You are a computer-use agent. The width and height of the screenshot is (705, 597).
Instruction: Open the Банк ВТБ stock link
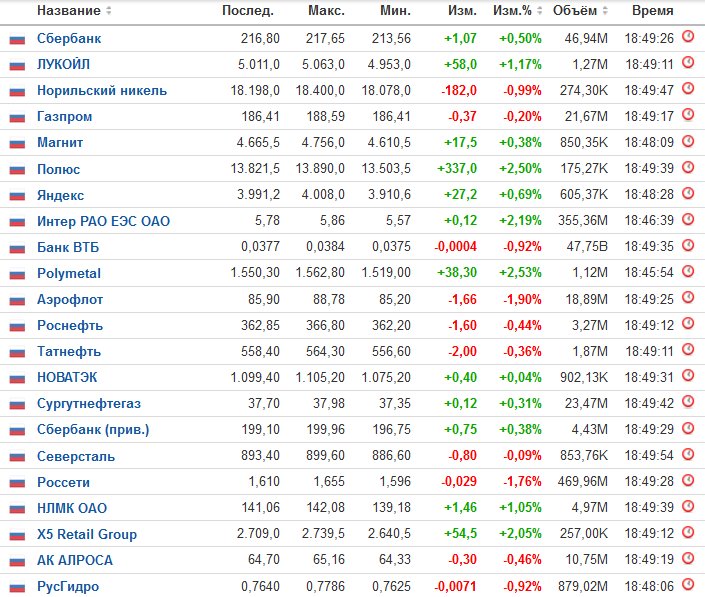pos(68,247)
